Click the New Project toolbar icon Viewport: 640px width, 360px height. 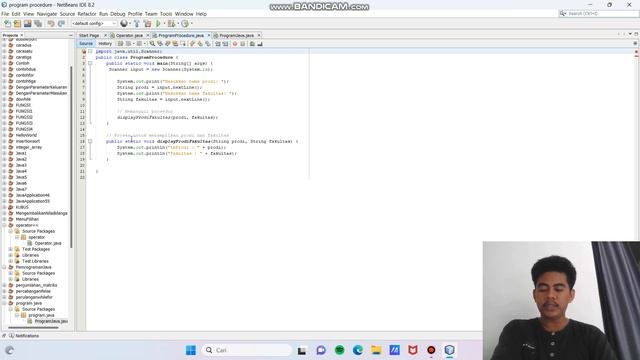(17, 24)
